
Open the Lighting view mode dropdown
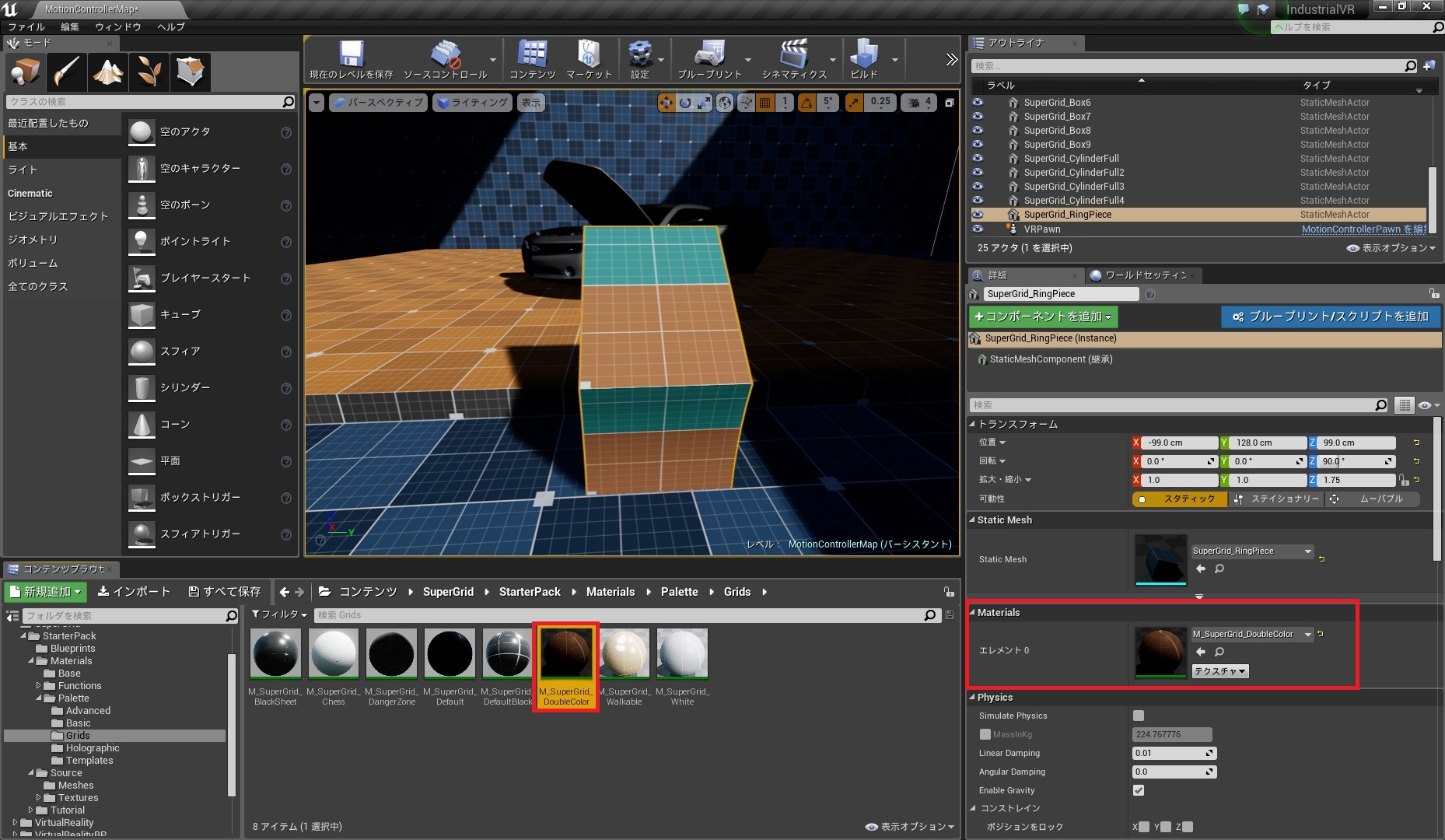[x=472, y=103]
